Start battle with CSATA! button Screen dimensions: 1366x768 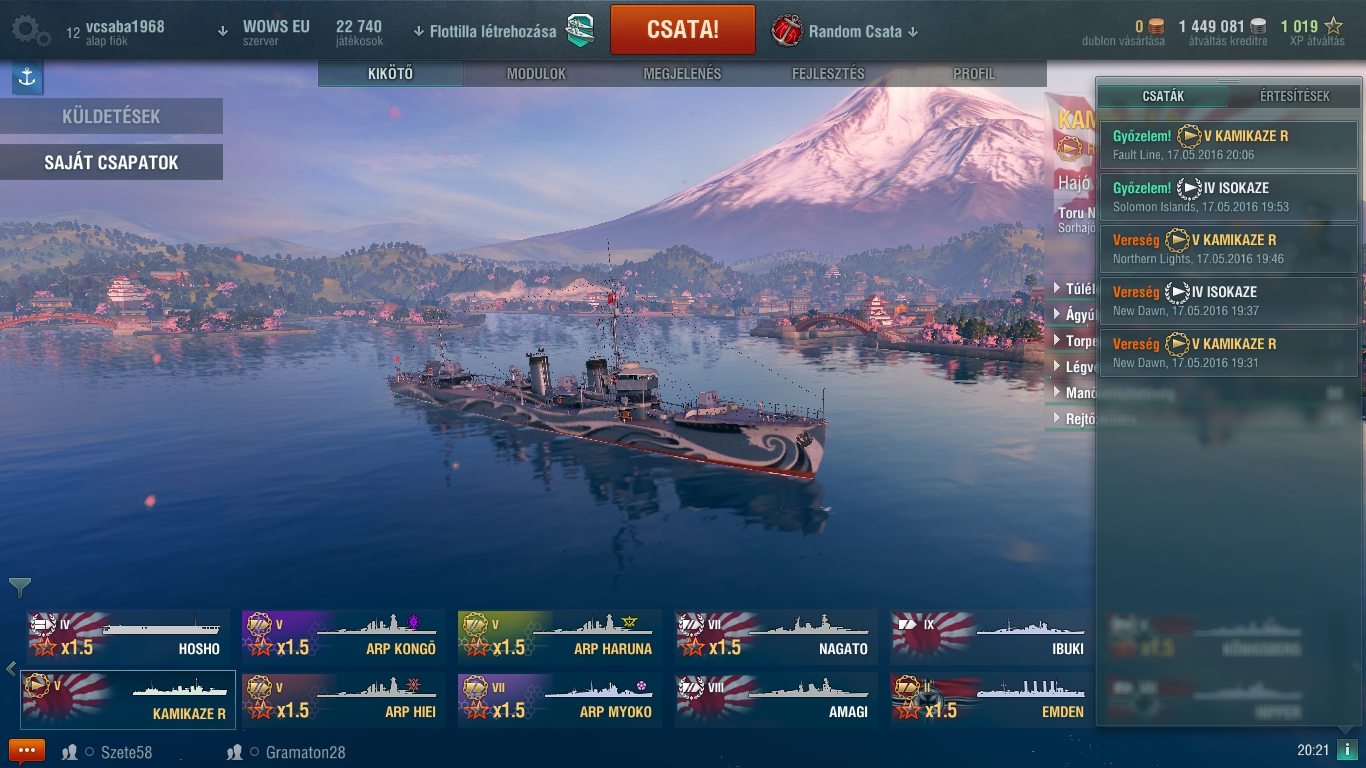(x=683, y=30)
